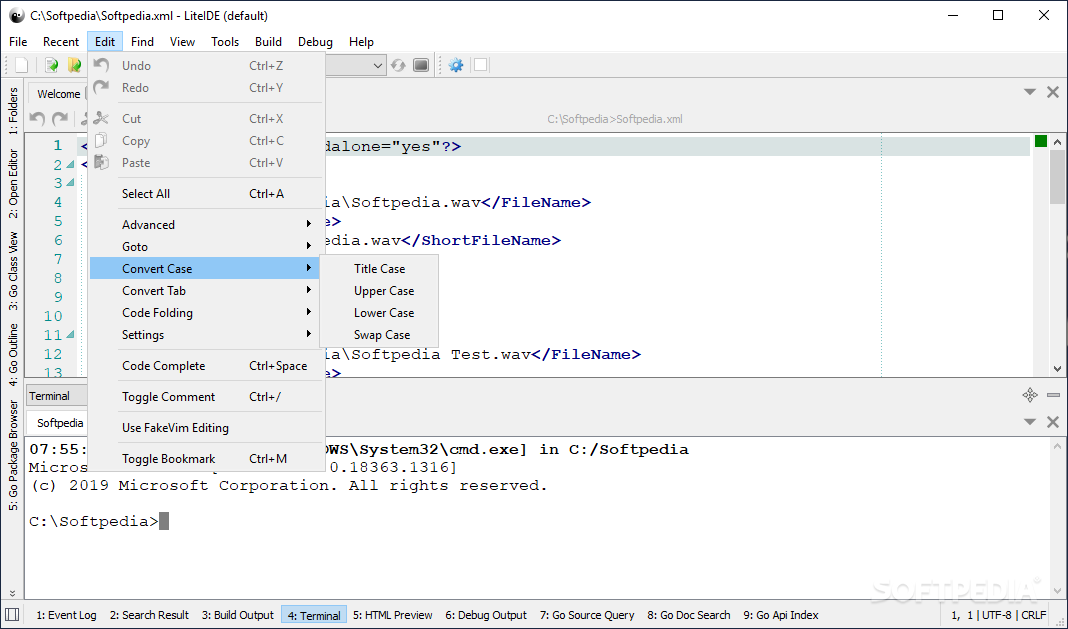Open editor tab list dropdown arrow
Image resolution: width=1068 pixels, height=629 pixels.
pos(1030,92)
